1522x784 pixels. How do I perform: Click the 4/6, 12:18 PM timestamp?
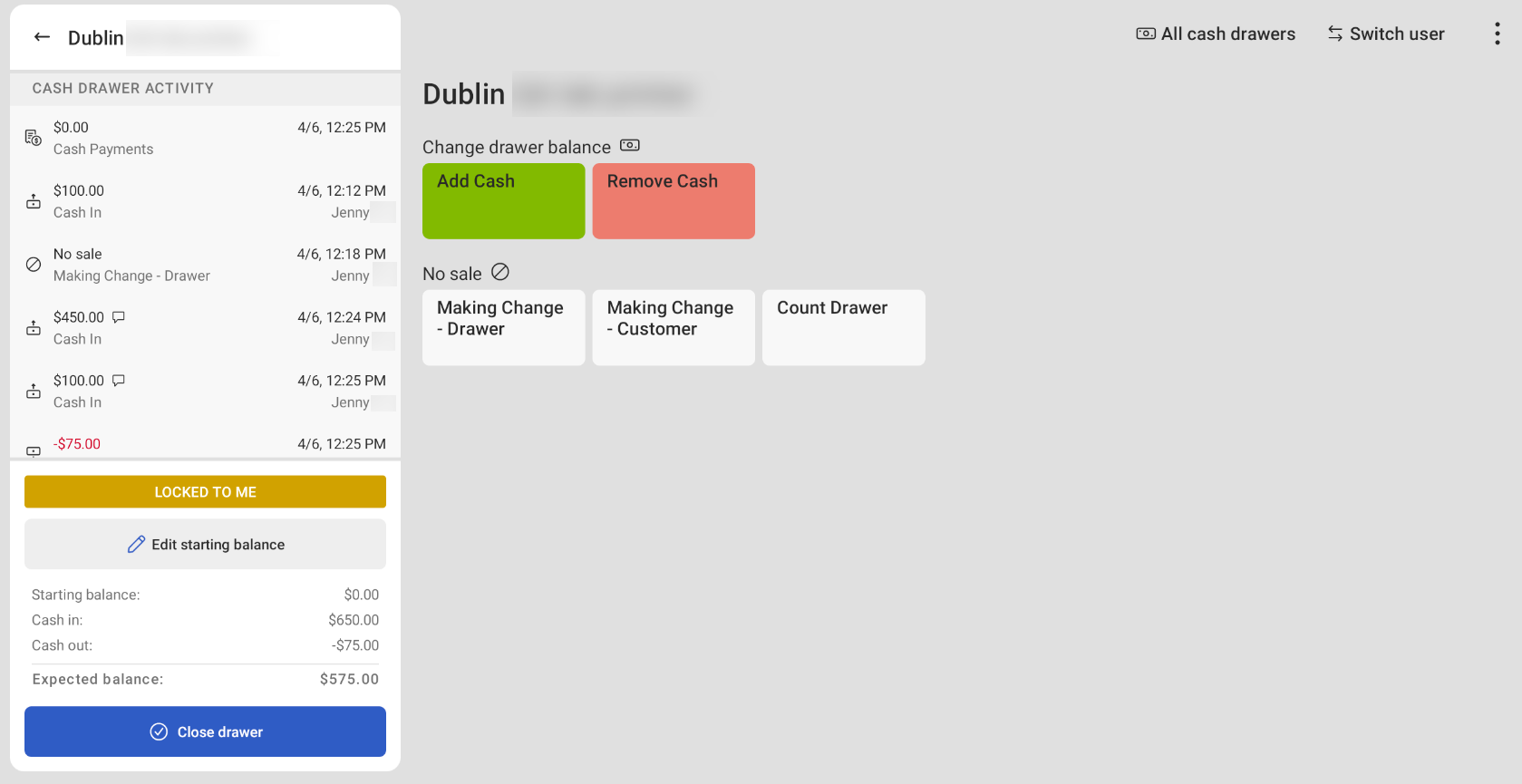(342, 254)
